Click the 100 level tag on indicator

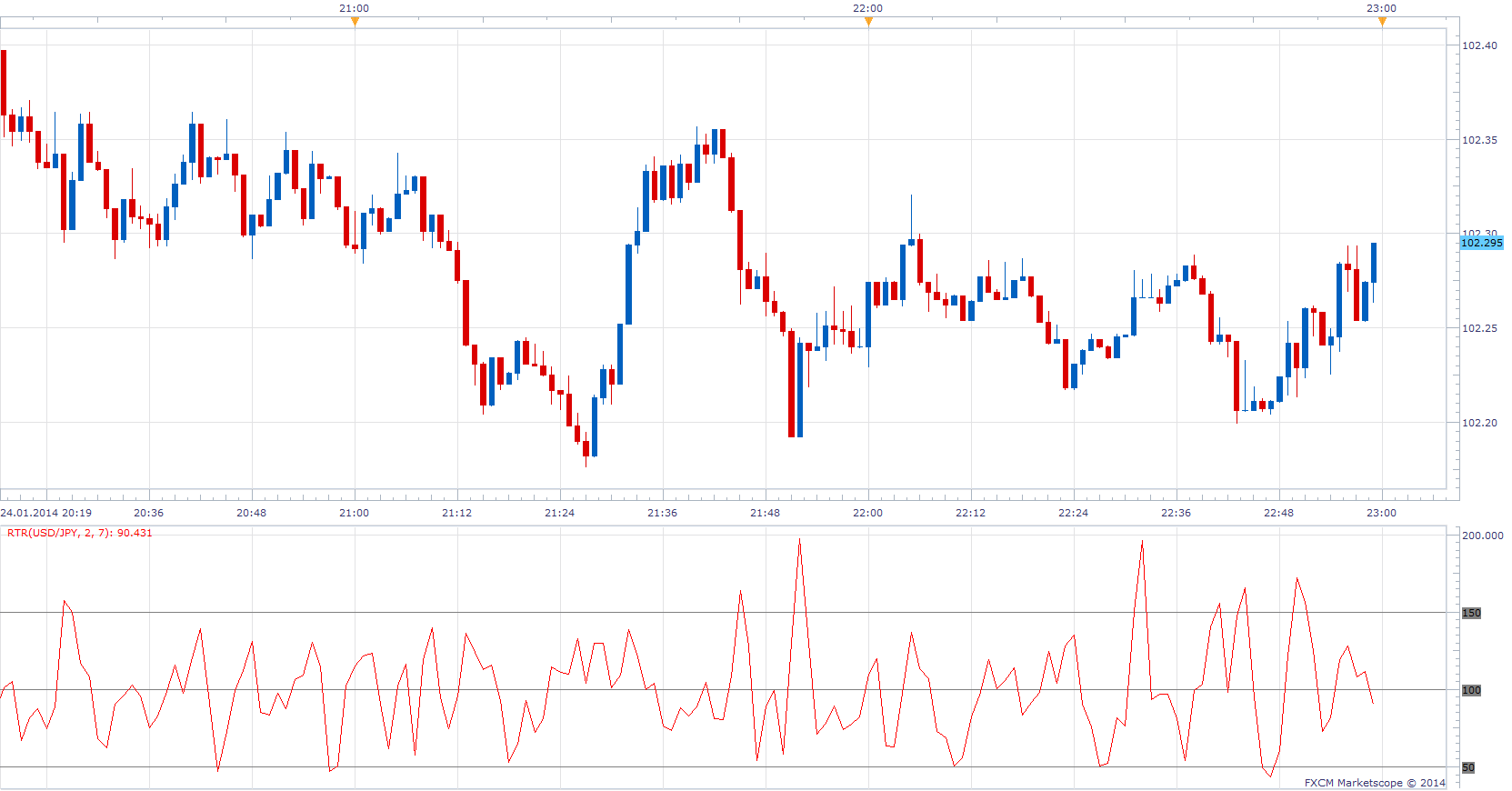coord(1471,690)
